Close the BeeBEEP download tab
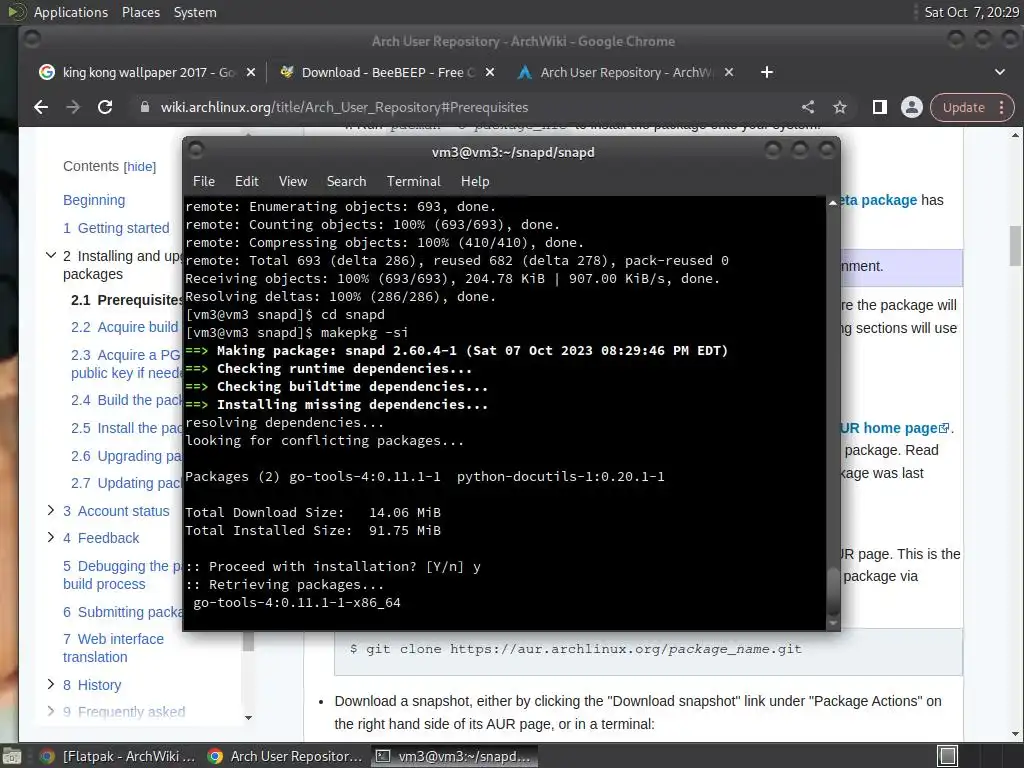The image size is (1024, 768). coord(490,72)
